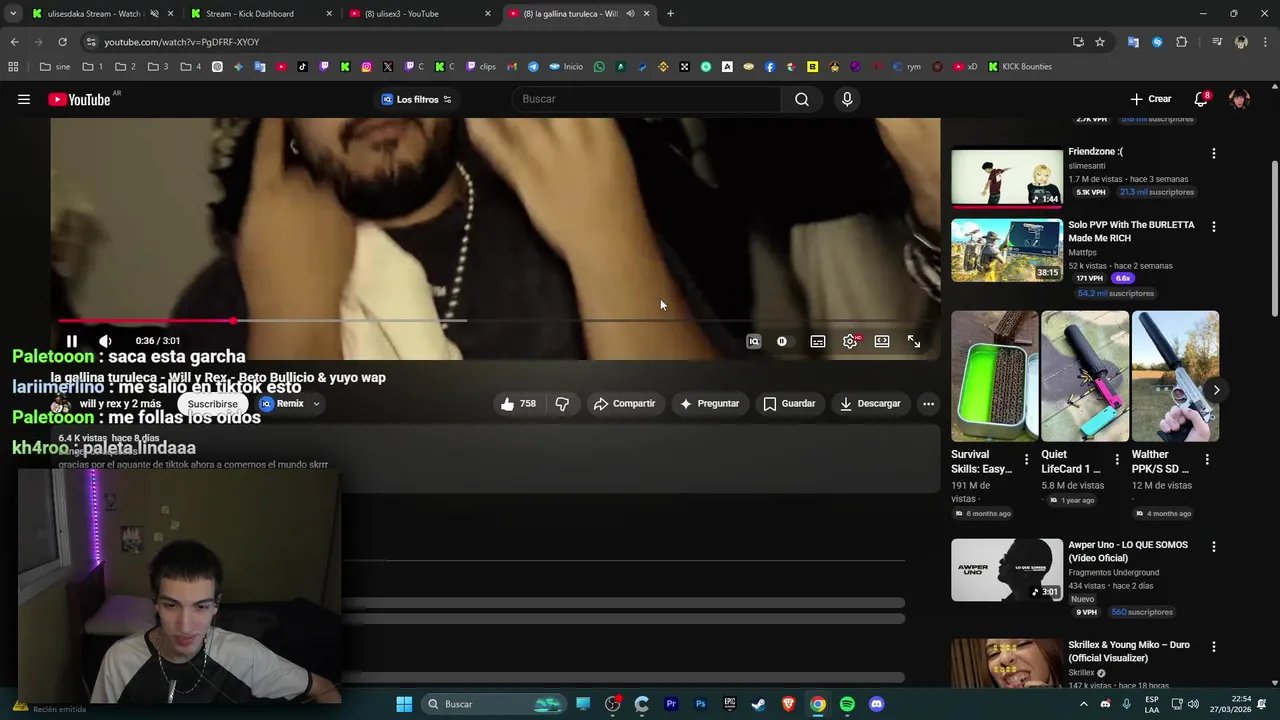Toggle subtitles in the video player
The width and height of the screenshot is (1280, 720).
click(818, 341)
